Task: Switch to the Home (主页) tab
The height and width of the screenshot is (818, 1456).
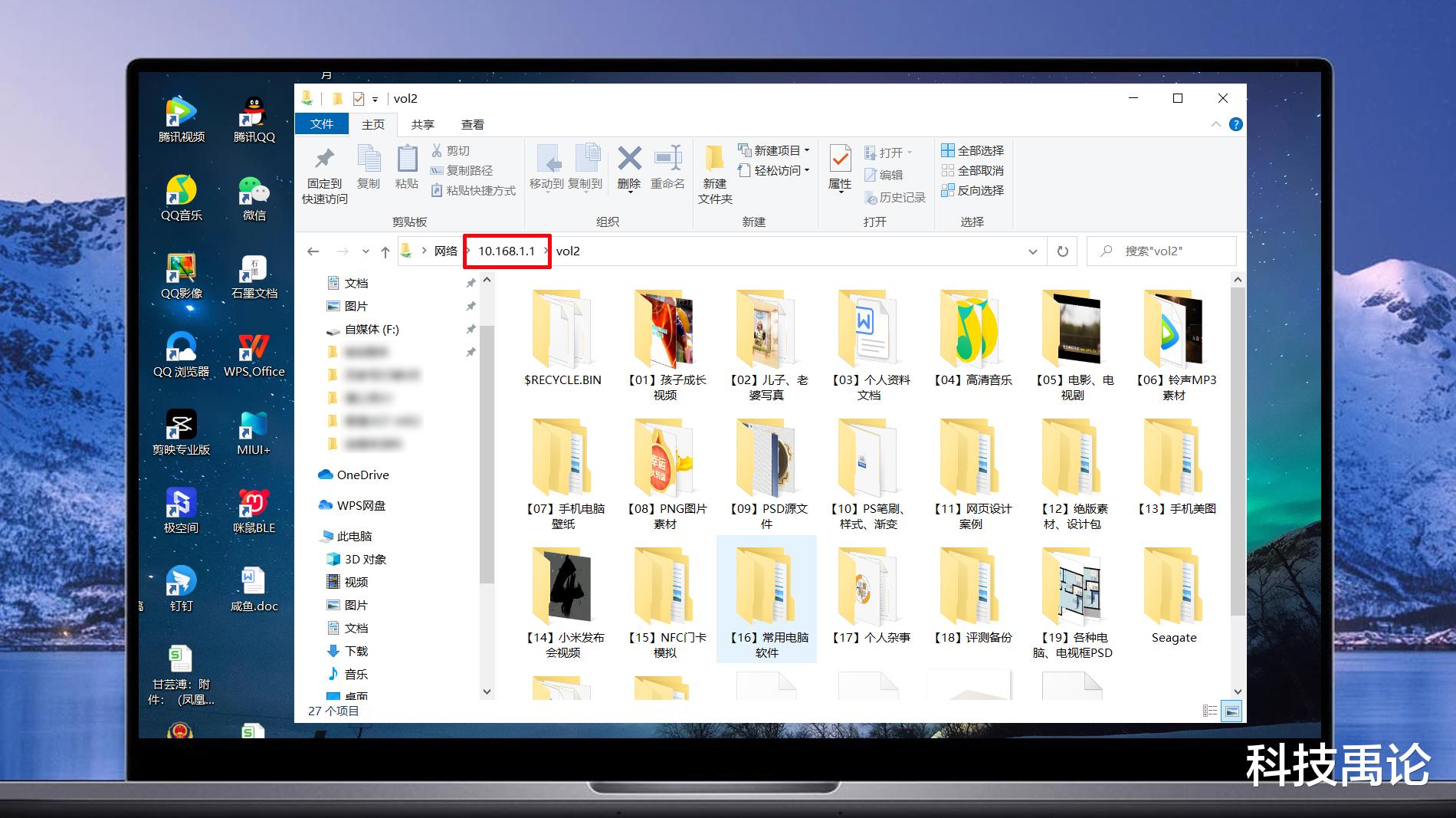Action: click(373, 124)
